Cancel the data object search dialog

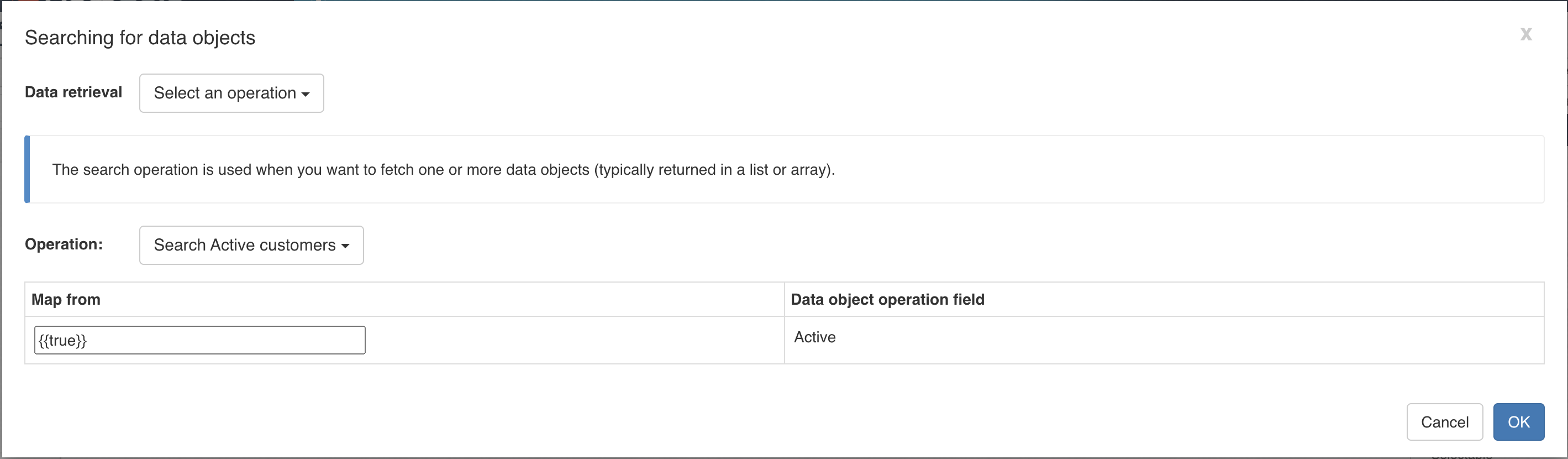[x=1444, y=421]
